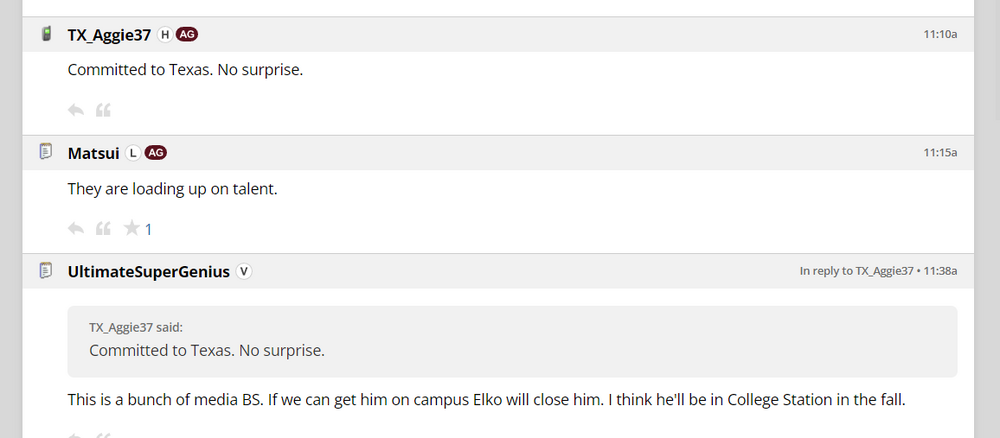Screen dimensions: 1000x438
Task: Open UltimateSuperGenius's user profile
Action: (148, 271)
